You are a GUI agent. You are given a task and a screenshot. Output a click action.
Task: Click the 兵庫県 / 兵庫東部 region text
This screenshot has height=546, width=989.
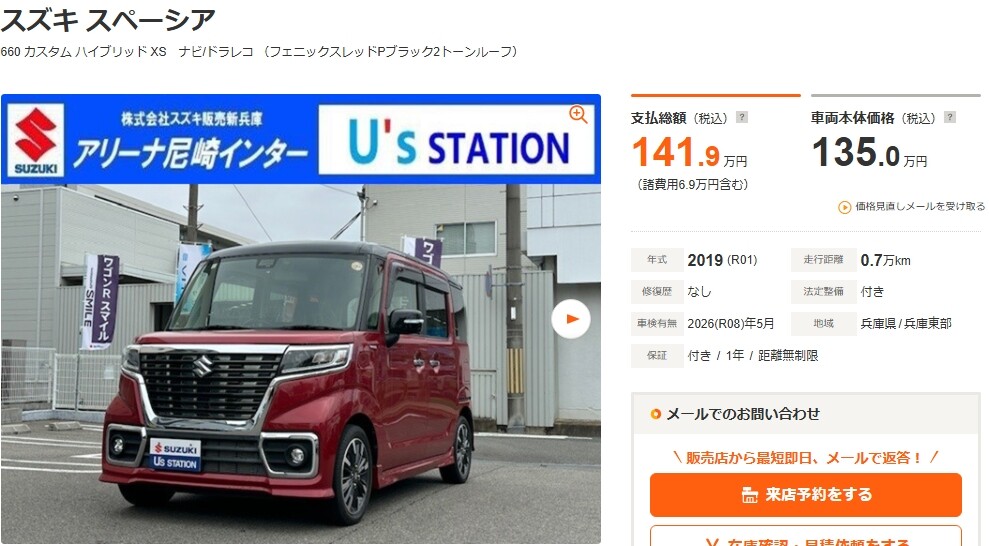[x=906, y=323]
